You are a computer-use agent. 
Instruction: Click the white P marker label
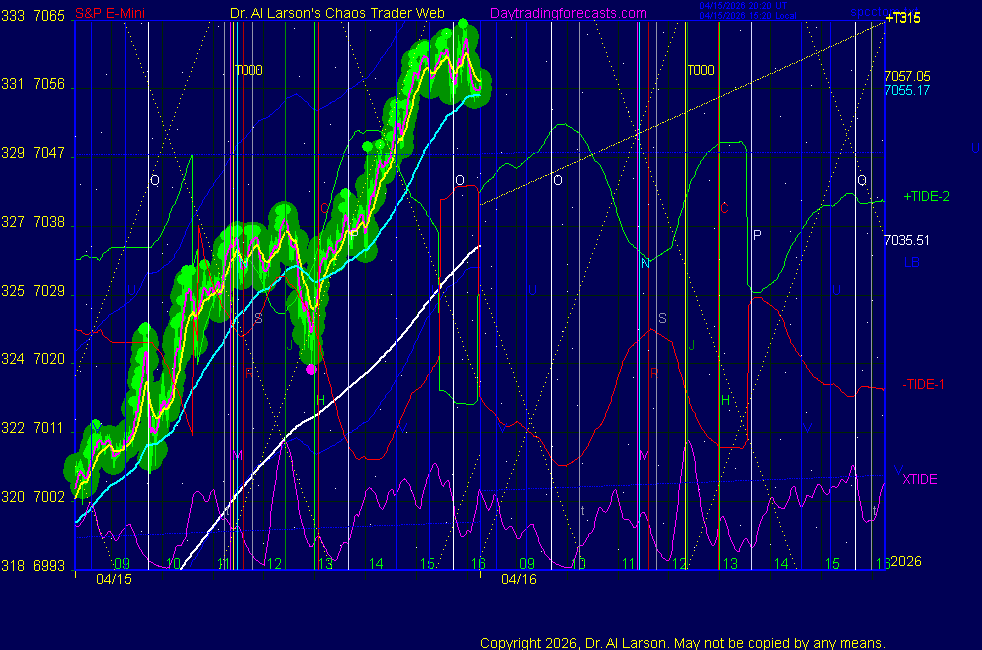[x=757, y=235]
